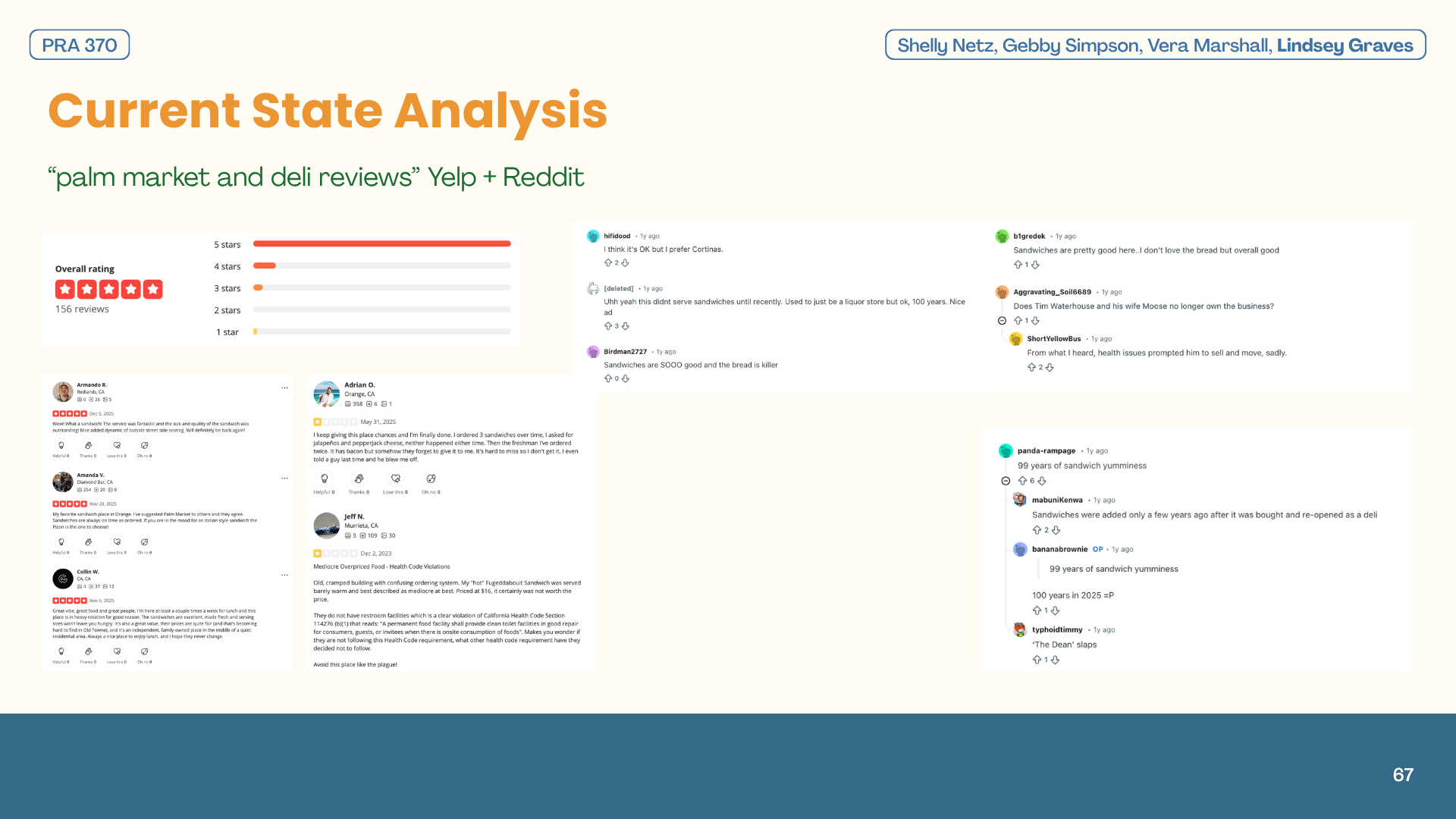Screen dimensions: 1456x819
Task: Upvote Birdman2727's comment
Action: click(x=608, y=378)
